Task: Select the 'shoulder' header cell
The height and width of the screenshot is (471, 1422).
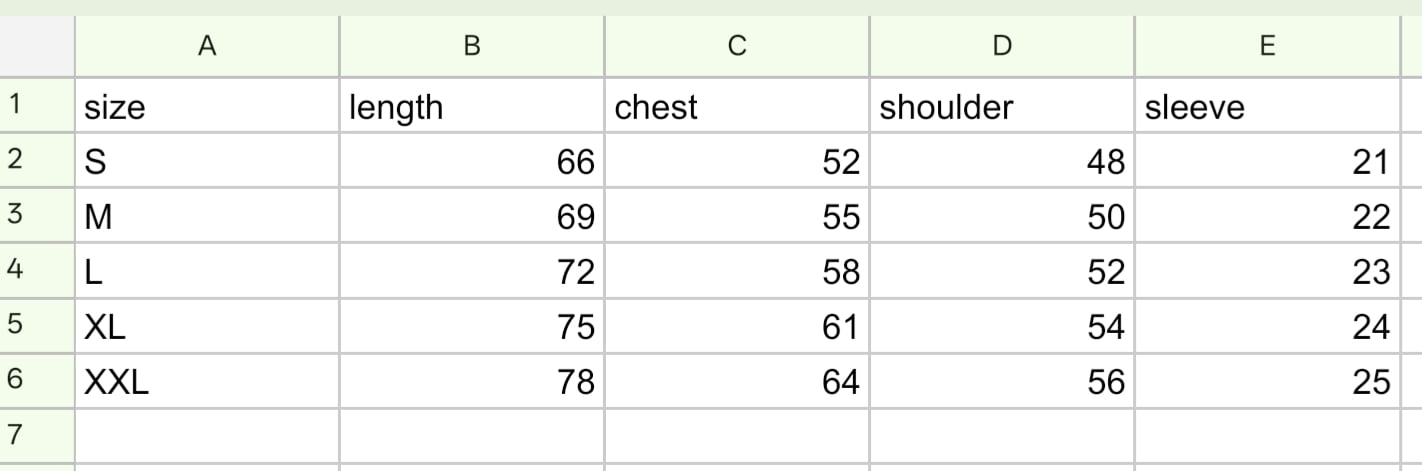Action: click(1002, 105)
